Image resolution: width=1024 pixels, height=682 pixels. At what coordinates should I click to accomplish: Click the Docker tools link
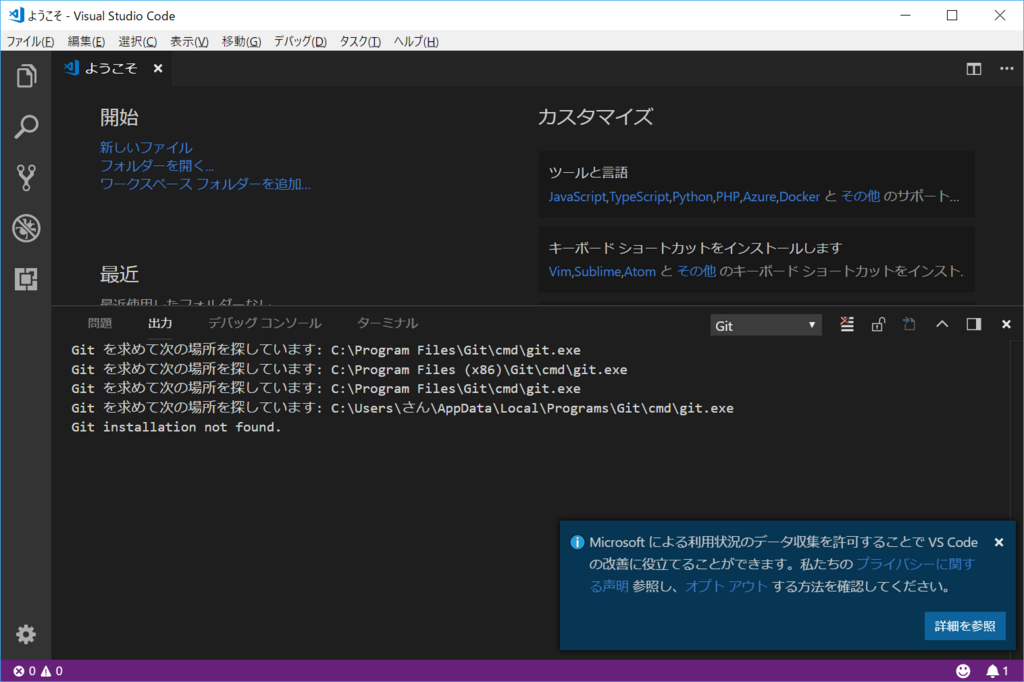pyautogui.click(x=799, y=196)
